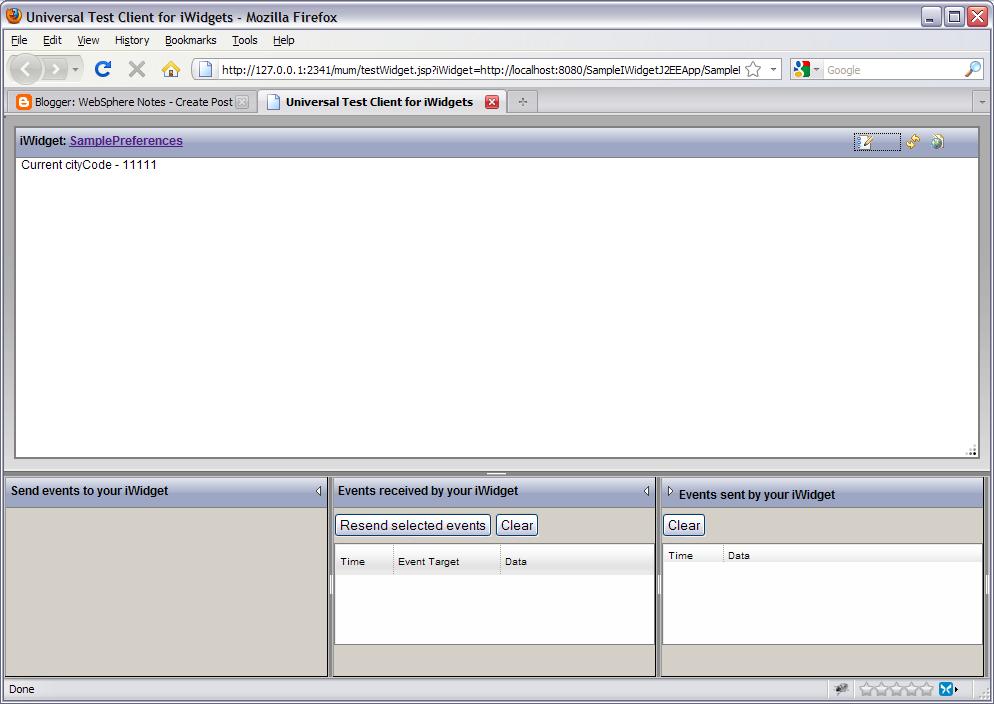This screenshot has width=994, height=704.
Task: Close the Universal Test Client tab
Action: coord(491,101)
